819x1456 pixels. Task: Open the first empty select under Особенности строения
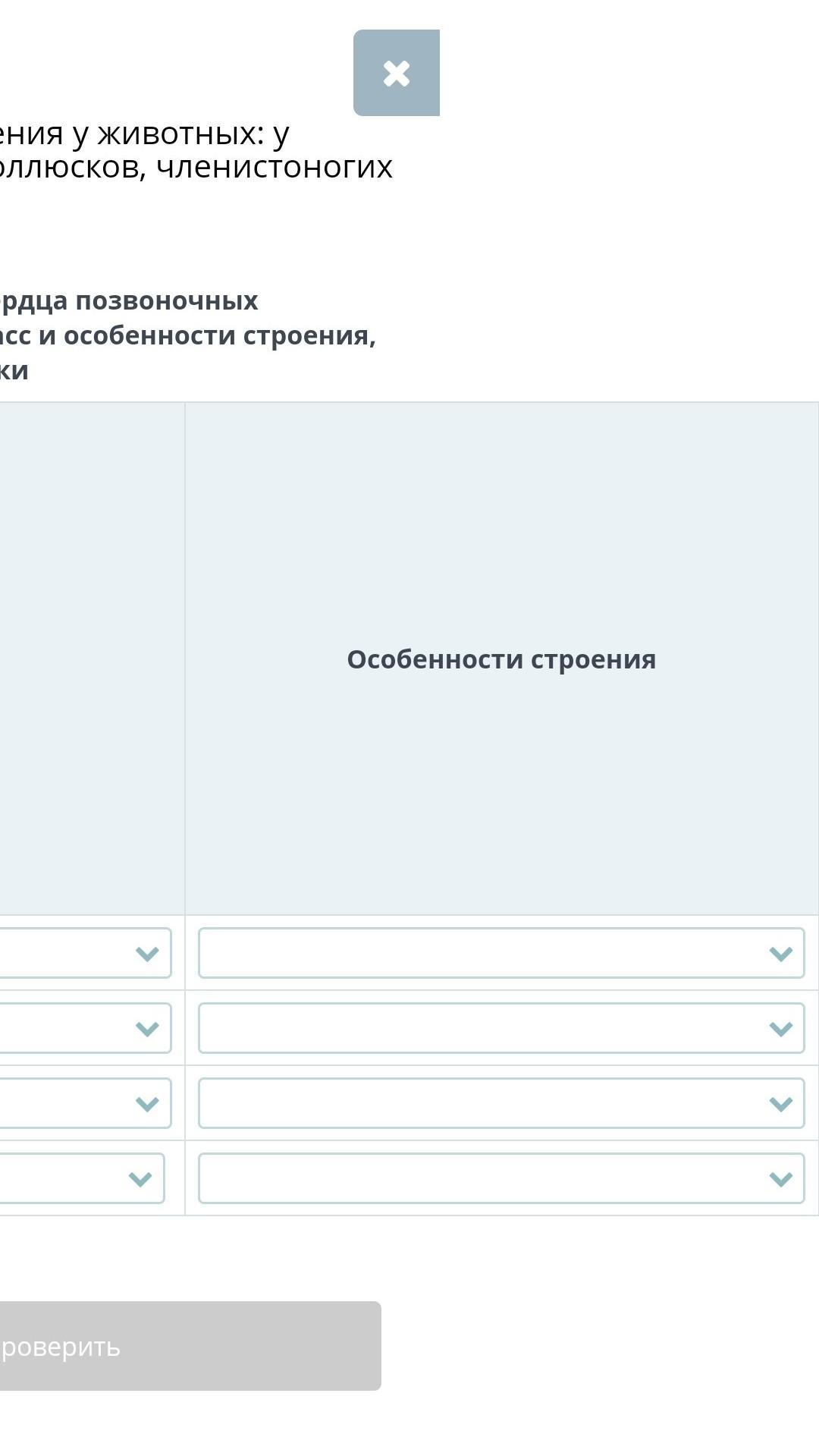coord(485,953)
